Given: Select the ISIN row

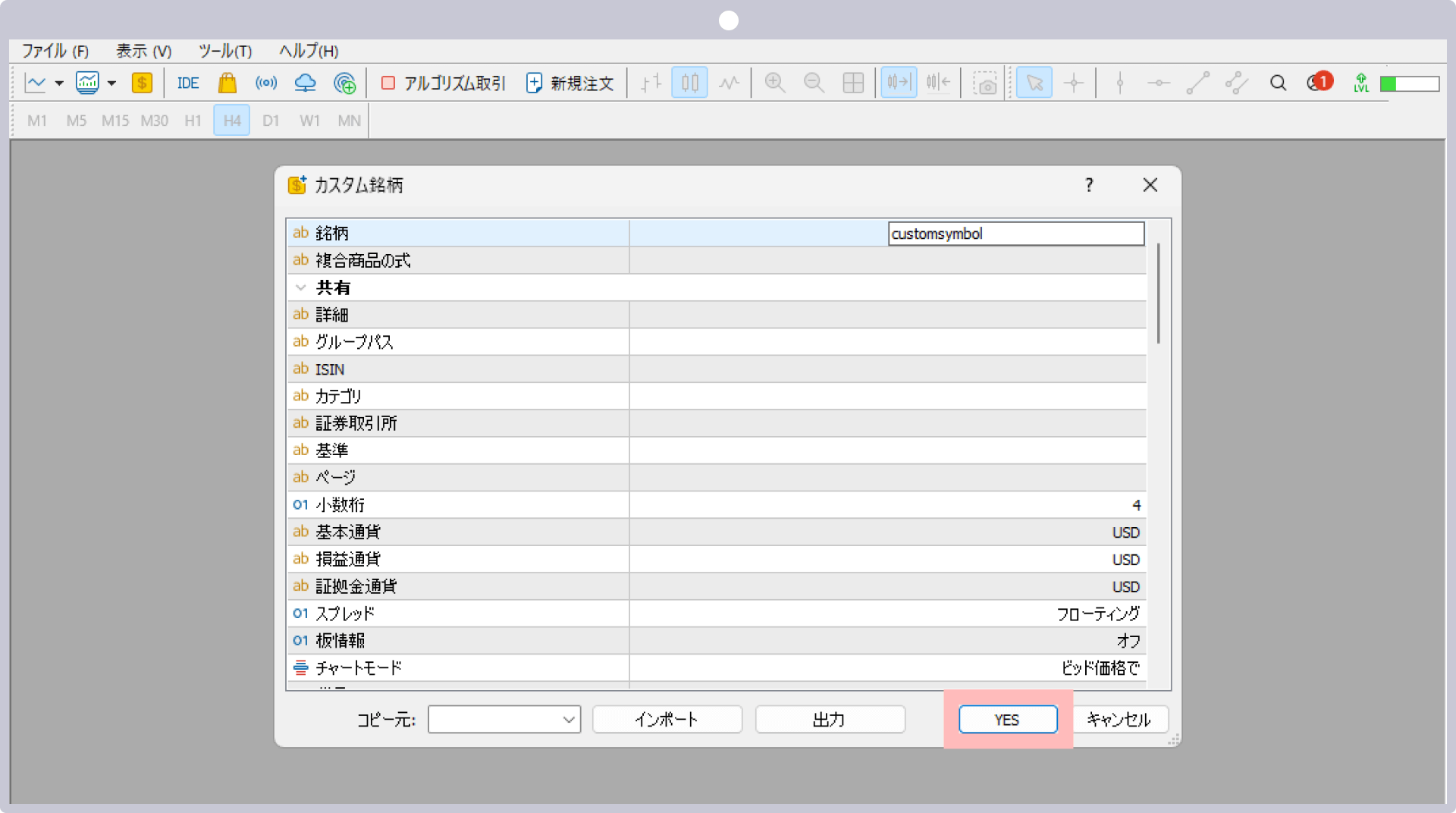Looking at the screenshot, I should click(717, 369).
